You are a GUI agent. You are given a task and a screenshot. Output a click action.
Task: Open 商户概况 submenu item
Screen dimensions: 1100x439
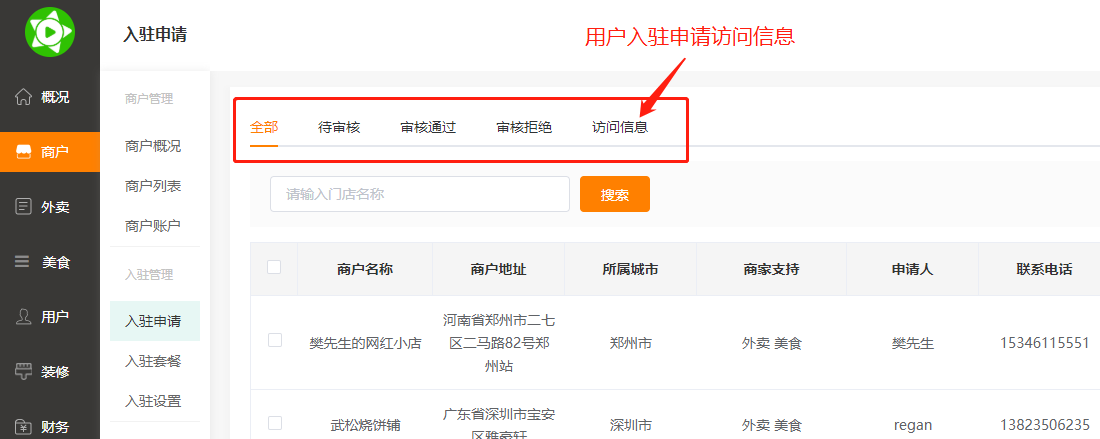point(153,147)
